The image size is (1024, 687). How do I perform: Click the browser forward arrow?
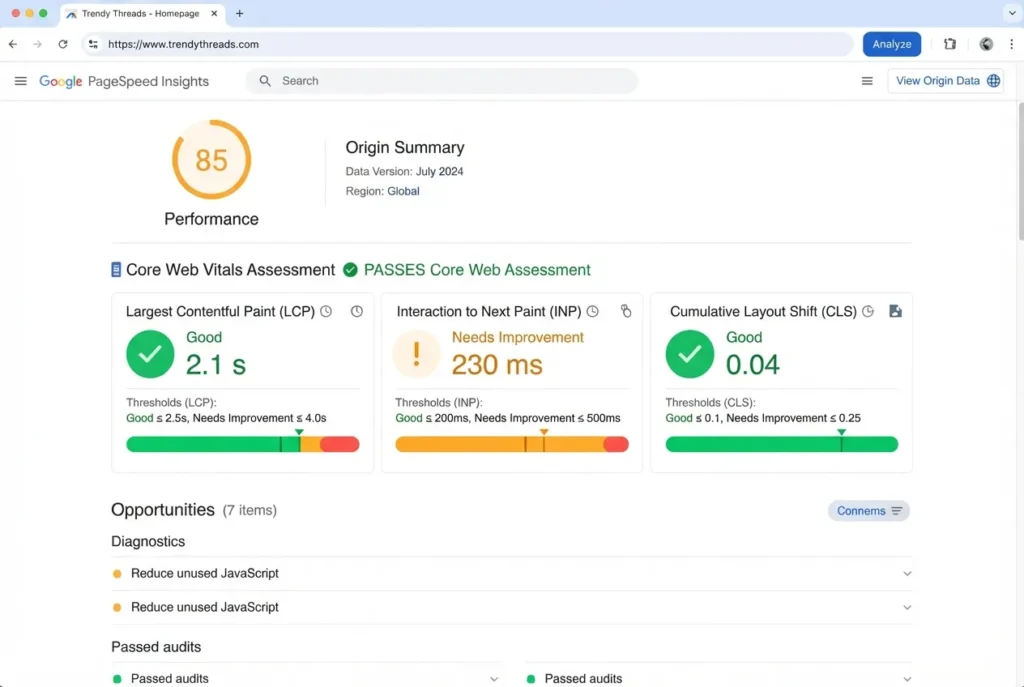tap(38, 44)
